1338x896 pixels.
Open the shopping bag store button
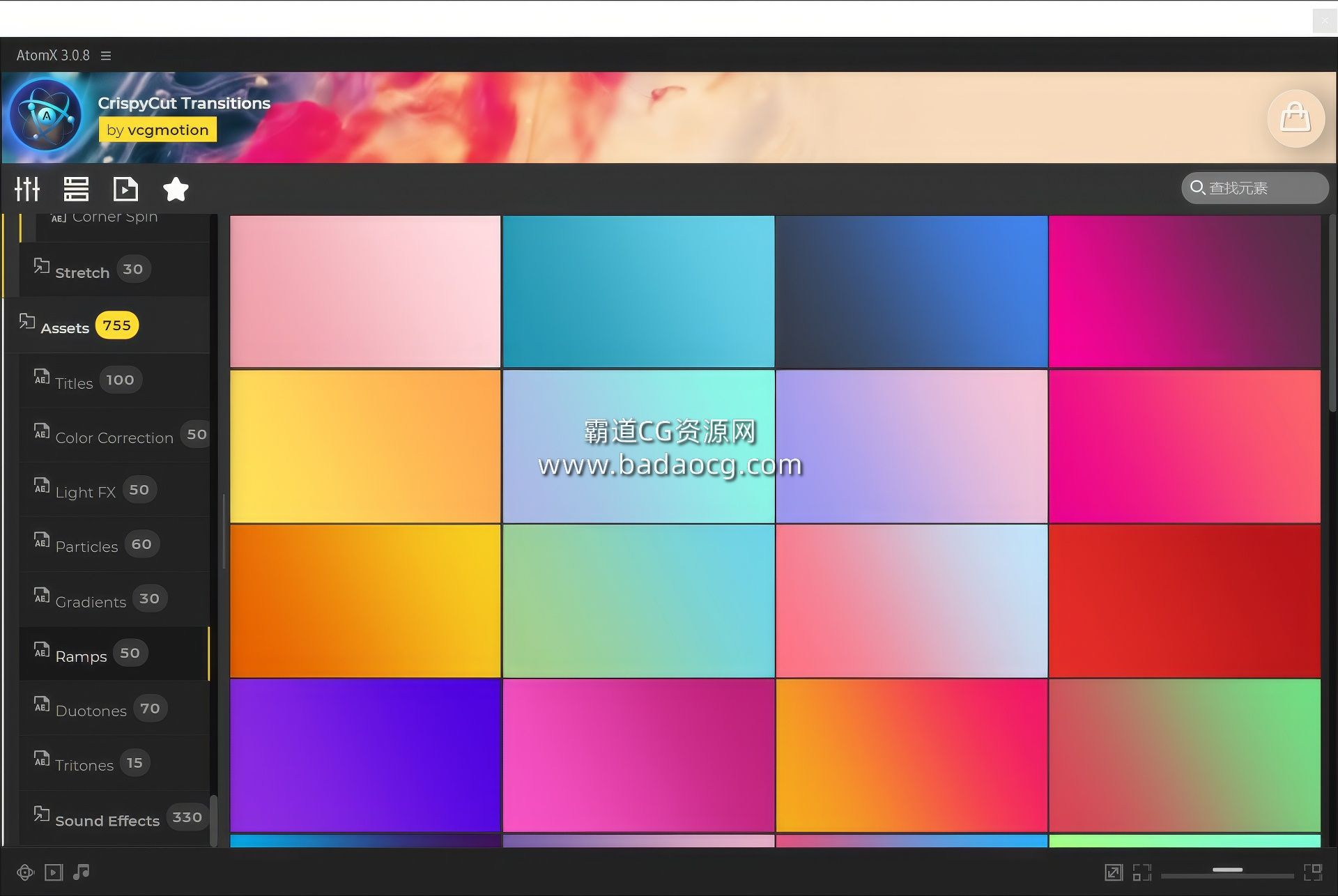1295,118
